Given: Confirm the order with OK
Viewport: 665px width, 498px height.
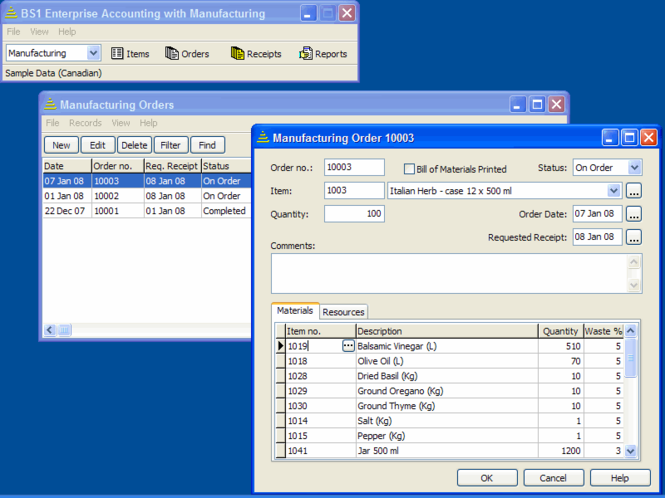Looking at the screenshot, I should (487, 478).
